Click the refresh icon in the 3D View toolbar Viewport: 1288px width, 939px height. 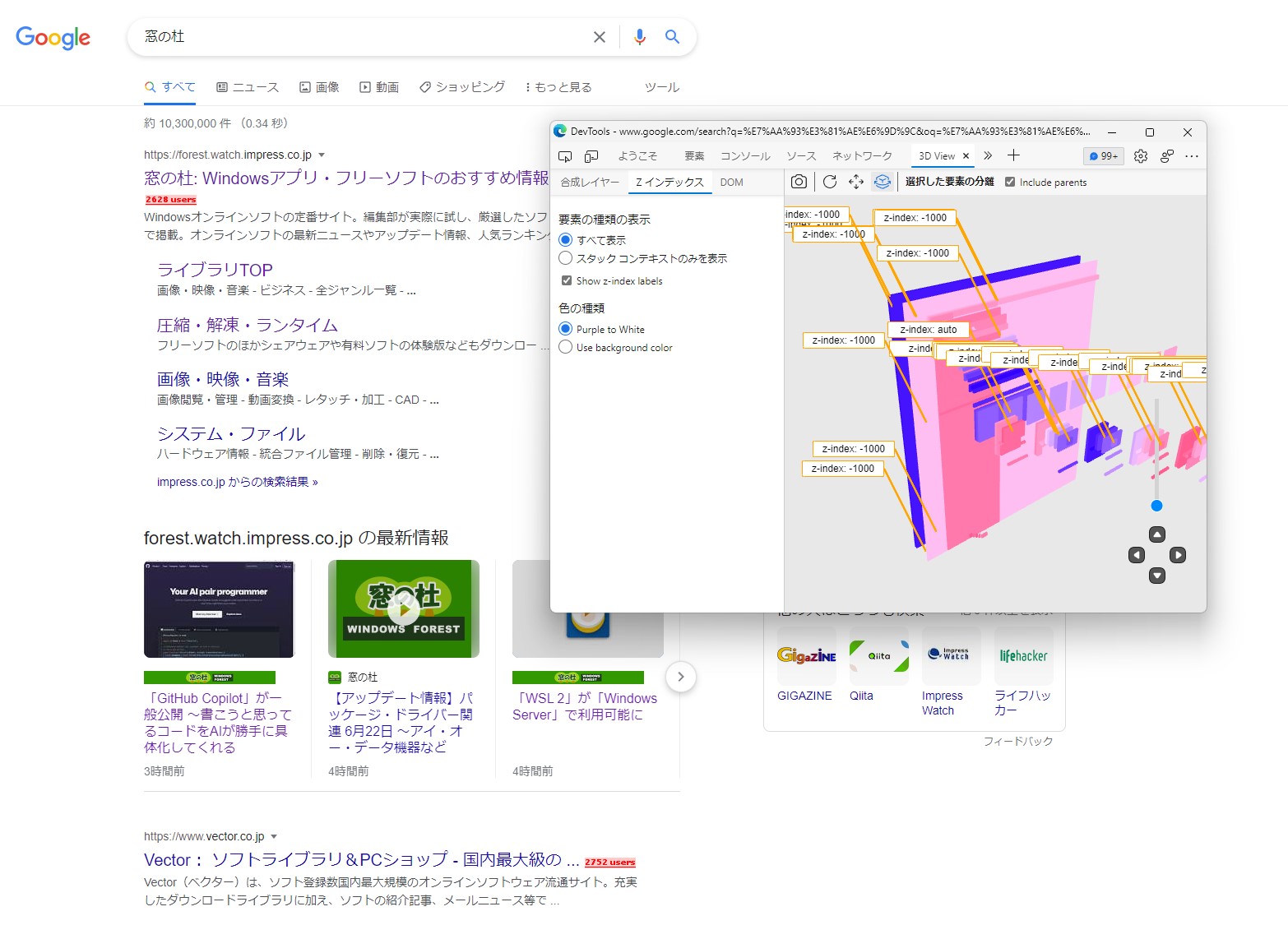click(829, 182)
